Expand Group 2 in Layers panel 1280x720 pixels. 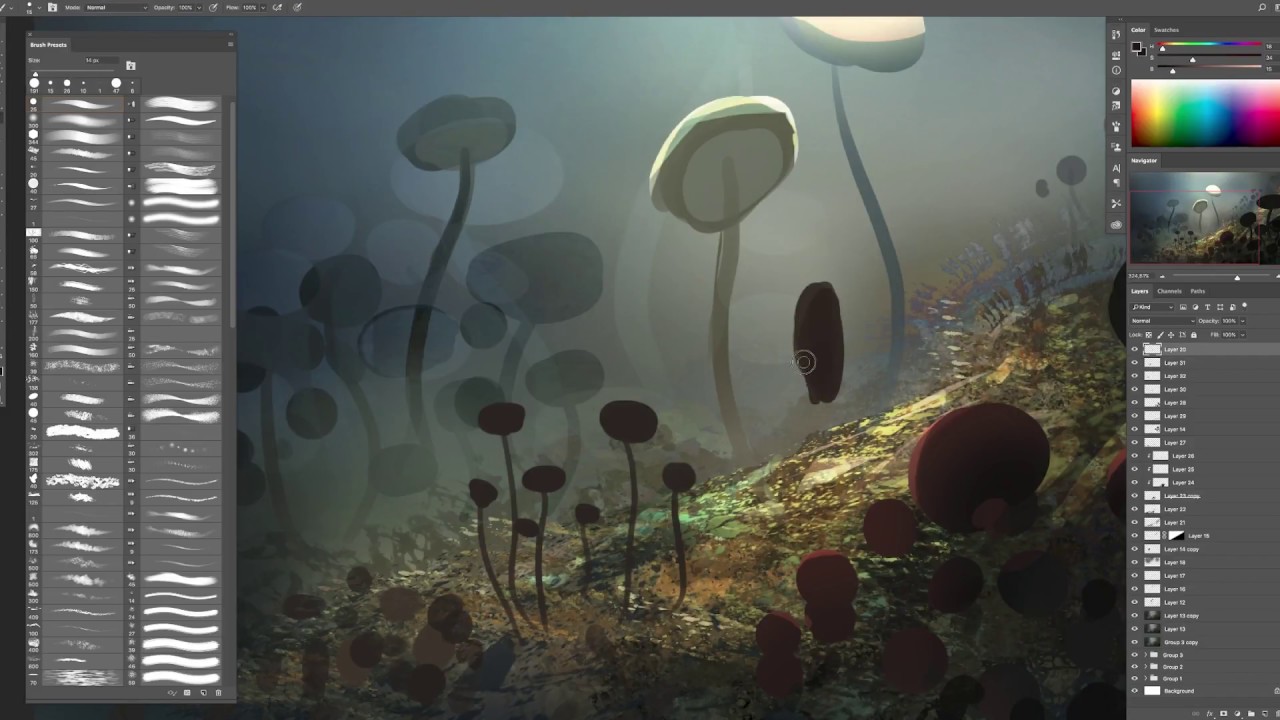(x=1145, y=667)
